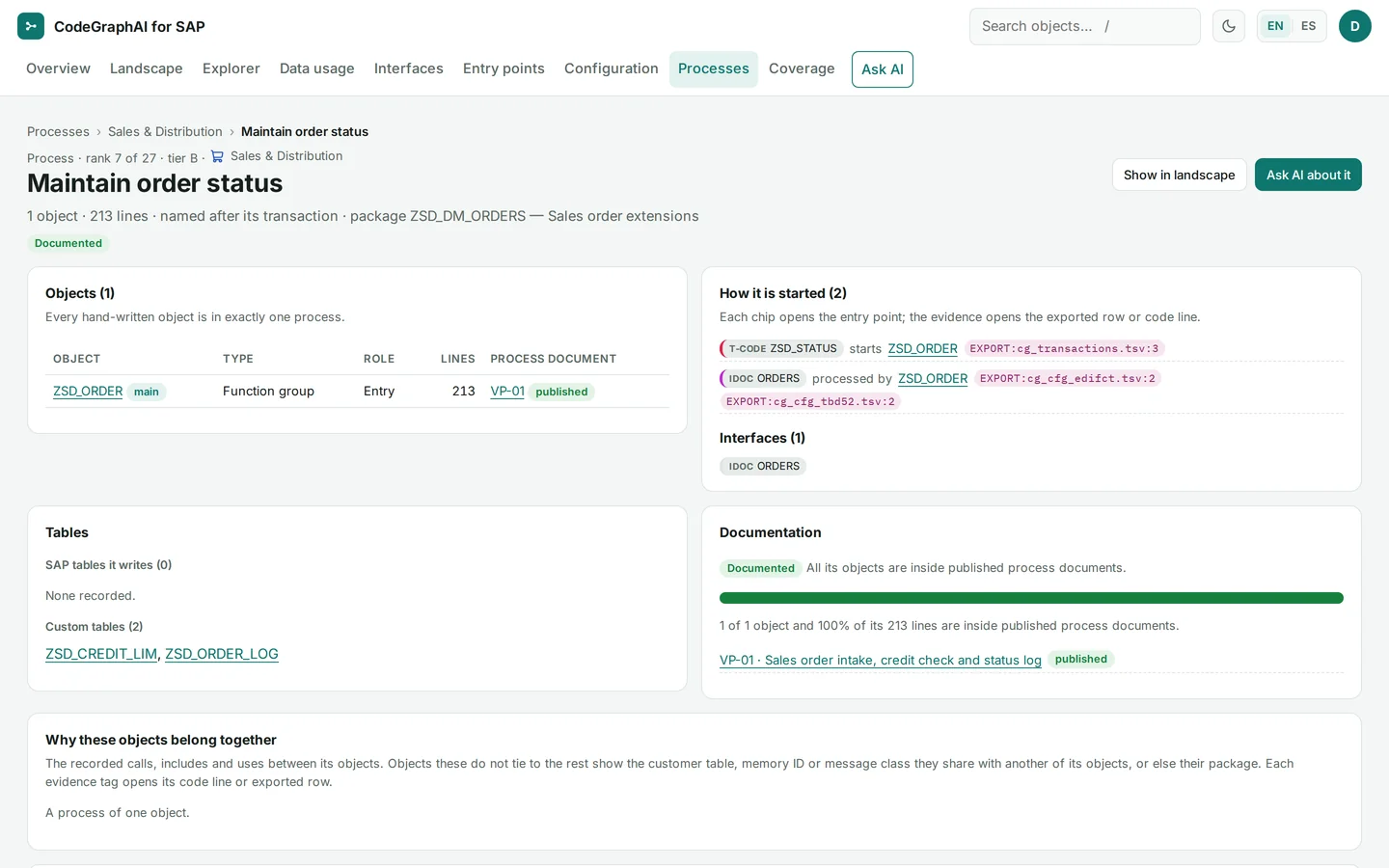Open VP-01 process document in table

click(x=507, y=392)
